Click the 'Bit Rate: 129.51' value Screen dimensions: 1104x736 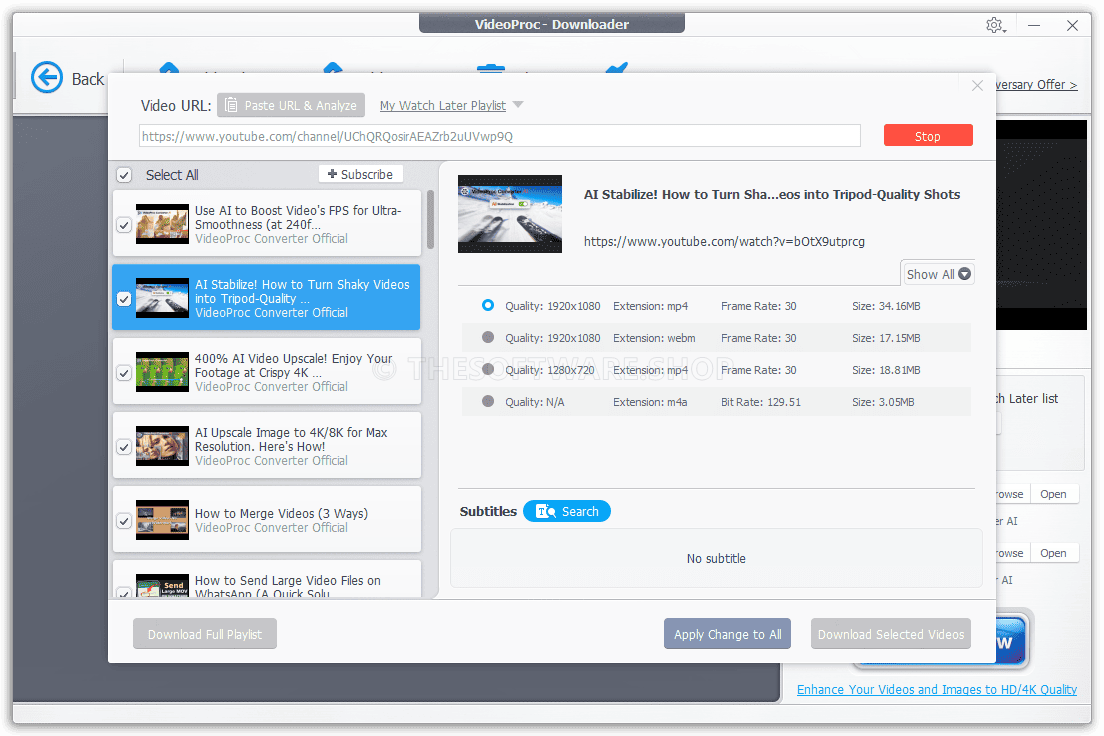[x=760, y=402]
